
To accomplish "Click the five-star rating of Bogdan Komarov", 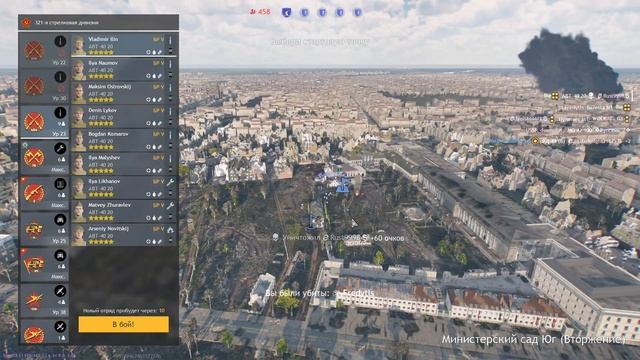I will pyautogui.click(x=101, y=147).
